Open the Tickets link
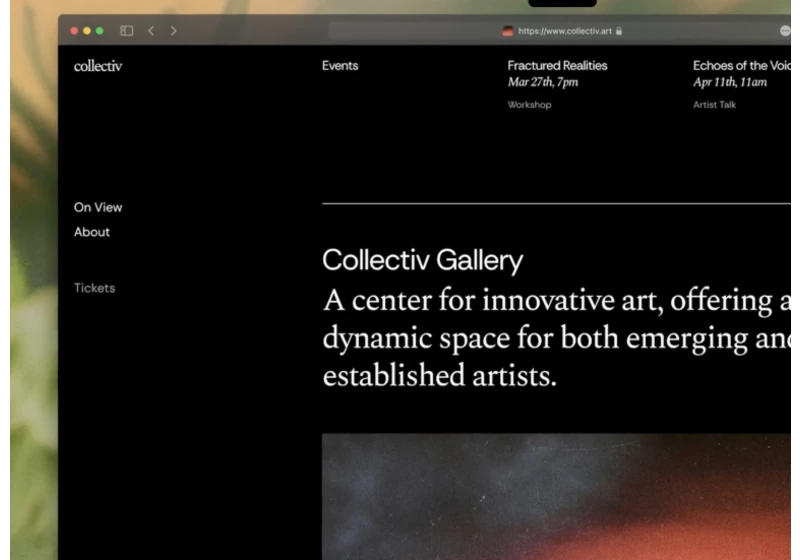Screen dimensions: 800x560 point(94,288)
